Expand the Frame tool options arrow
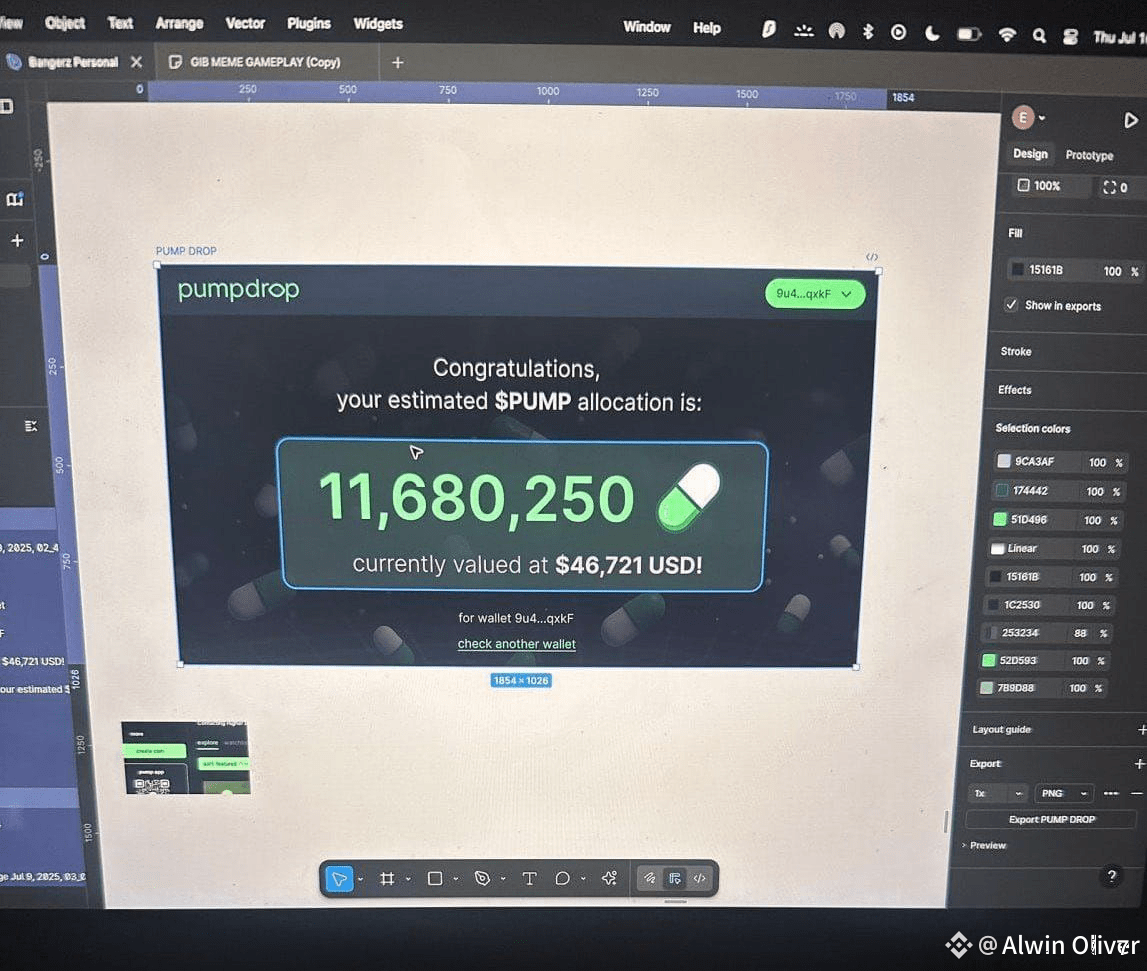 pyautogui.click(x=408, y=880)
